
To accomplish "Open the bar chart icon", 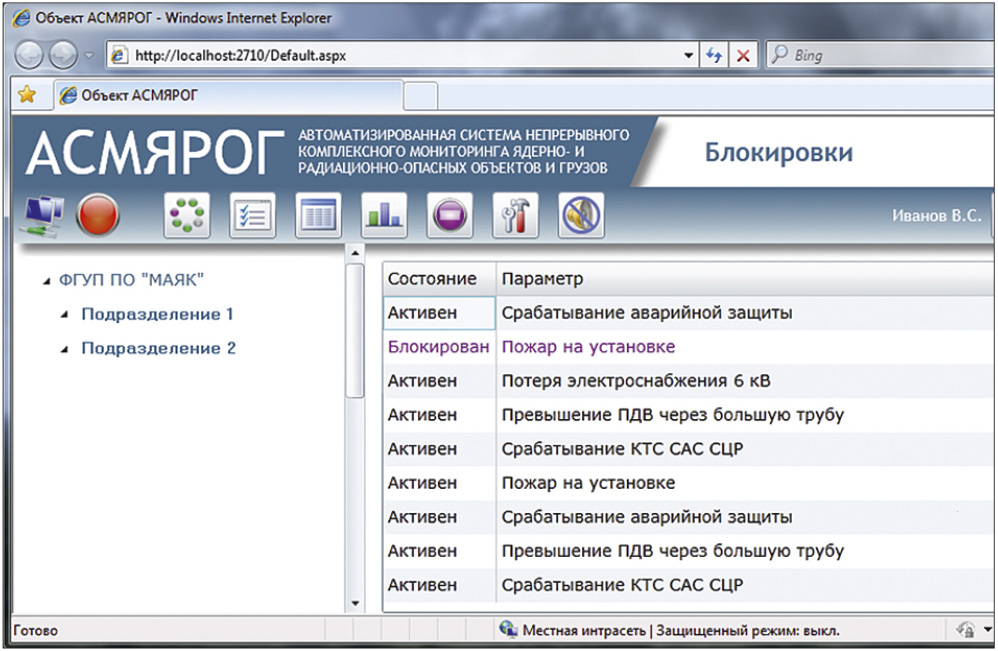I will click(x=384, y=215).
